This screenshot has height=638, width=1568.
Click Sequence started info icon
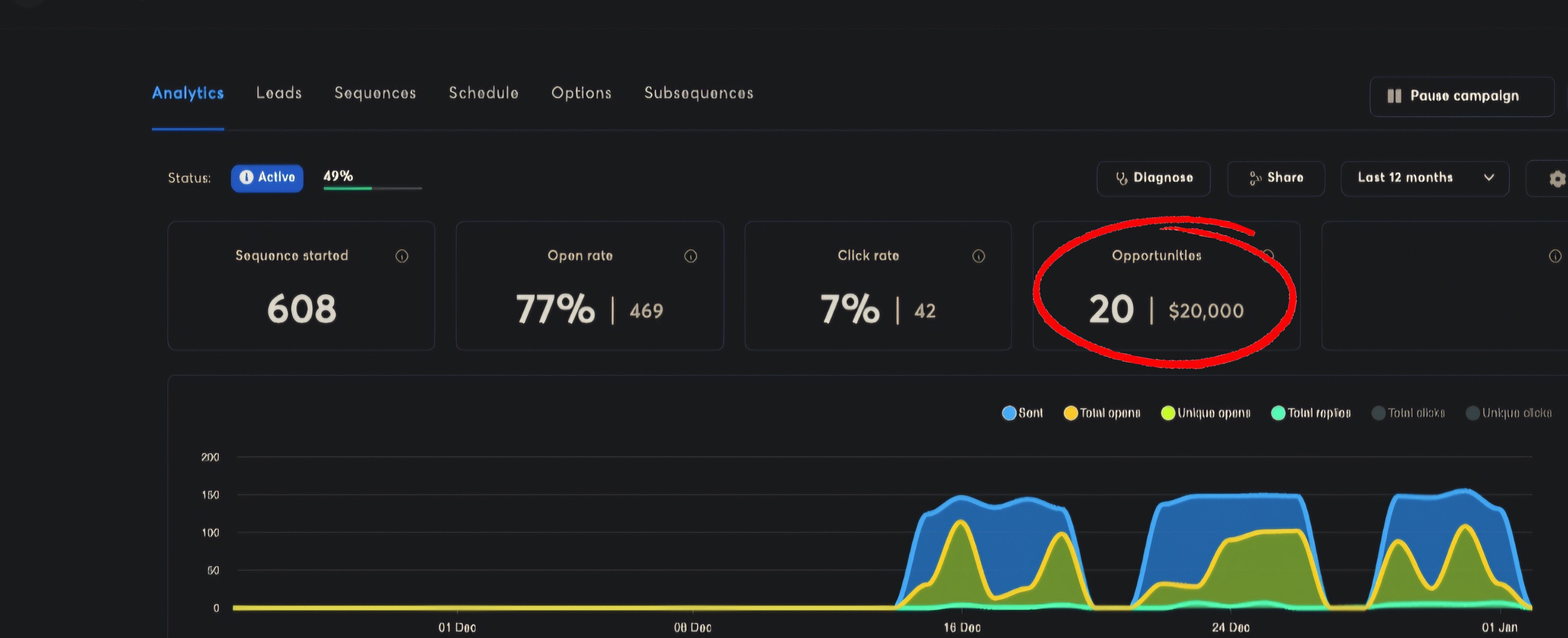tap(402, 256)
